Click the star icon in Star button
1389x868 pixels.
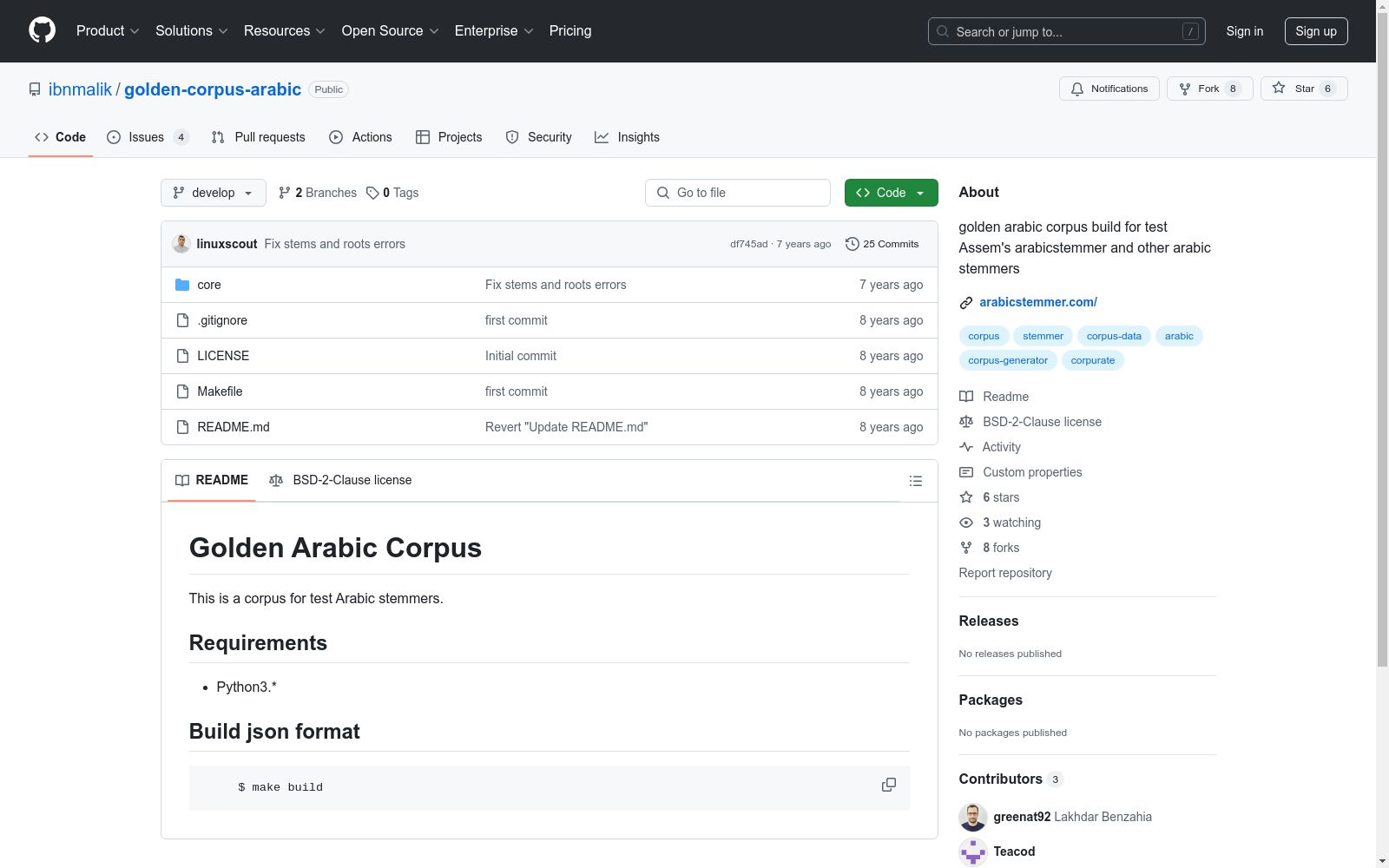1279,88
